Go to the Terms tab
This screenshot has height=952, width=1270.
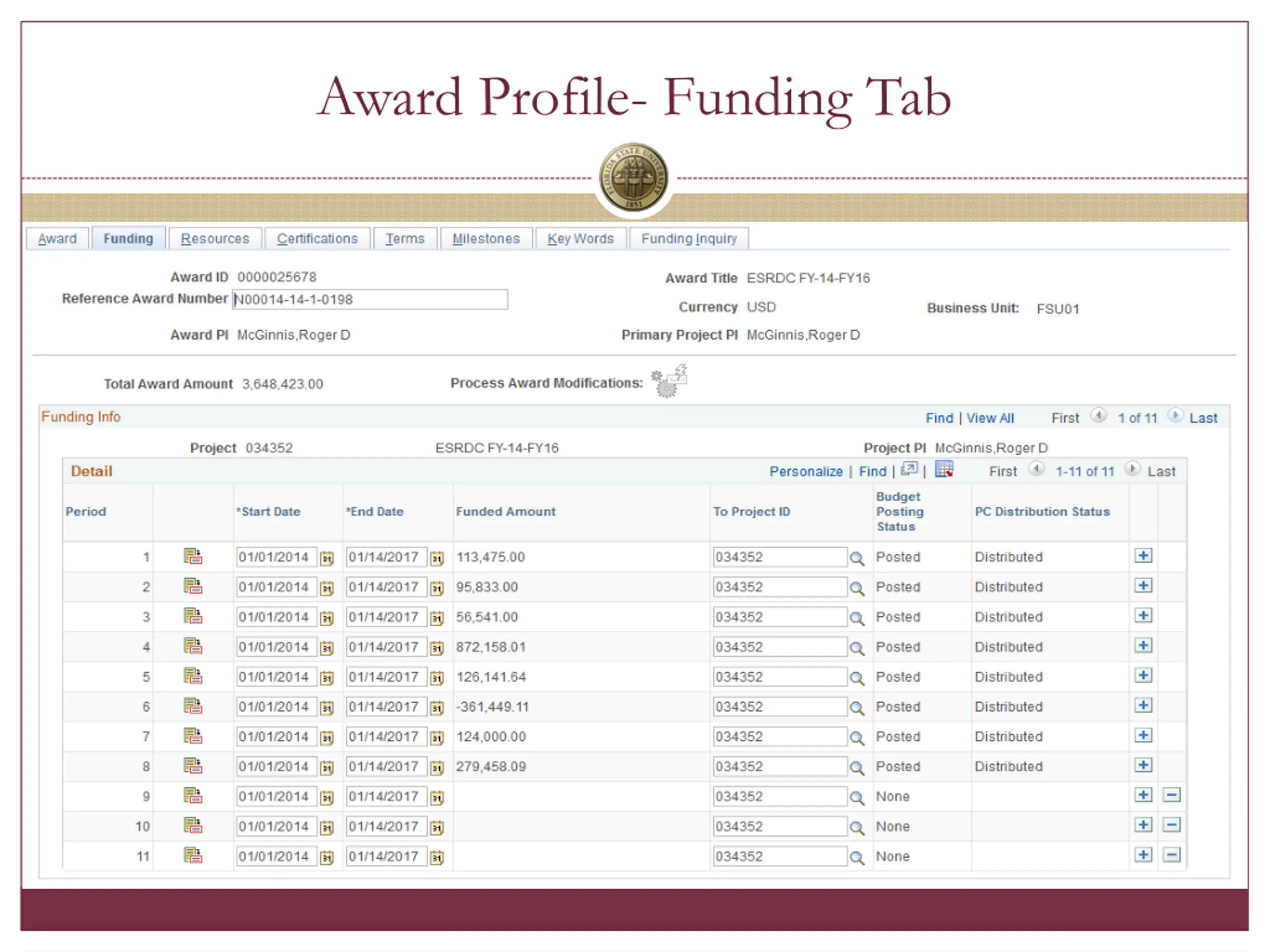[405, 238]
